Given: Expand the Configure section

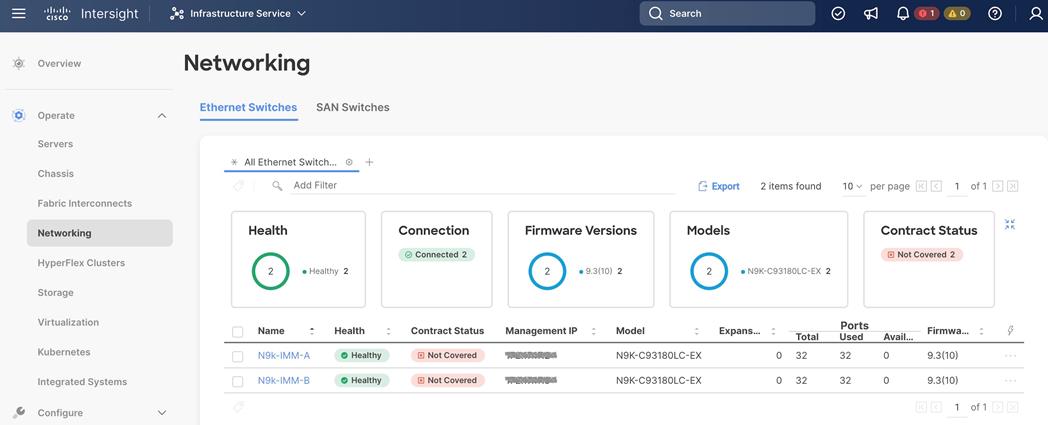Looking at the screenshot, I should coord(162,413).
